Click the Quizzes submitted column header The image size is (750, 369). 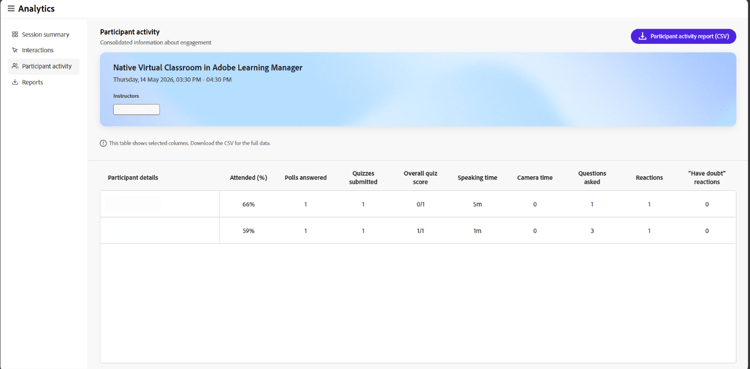click(363, 178)
